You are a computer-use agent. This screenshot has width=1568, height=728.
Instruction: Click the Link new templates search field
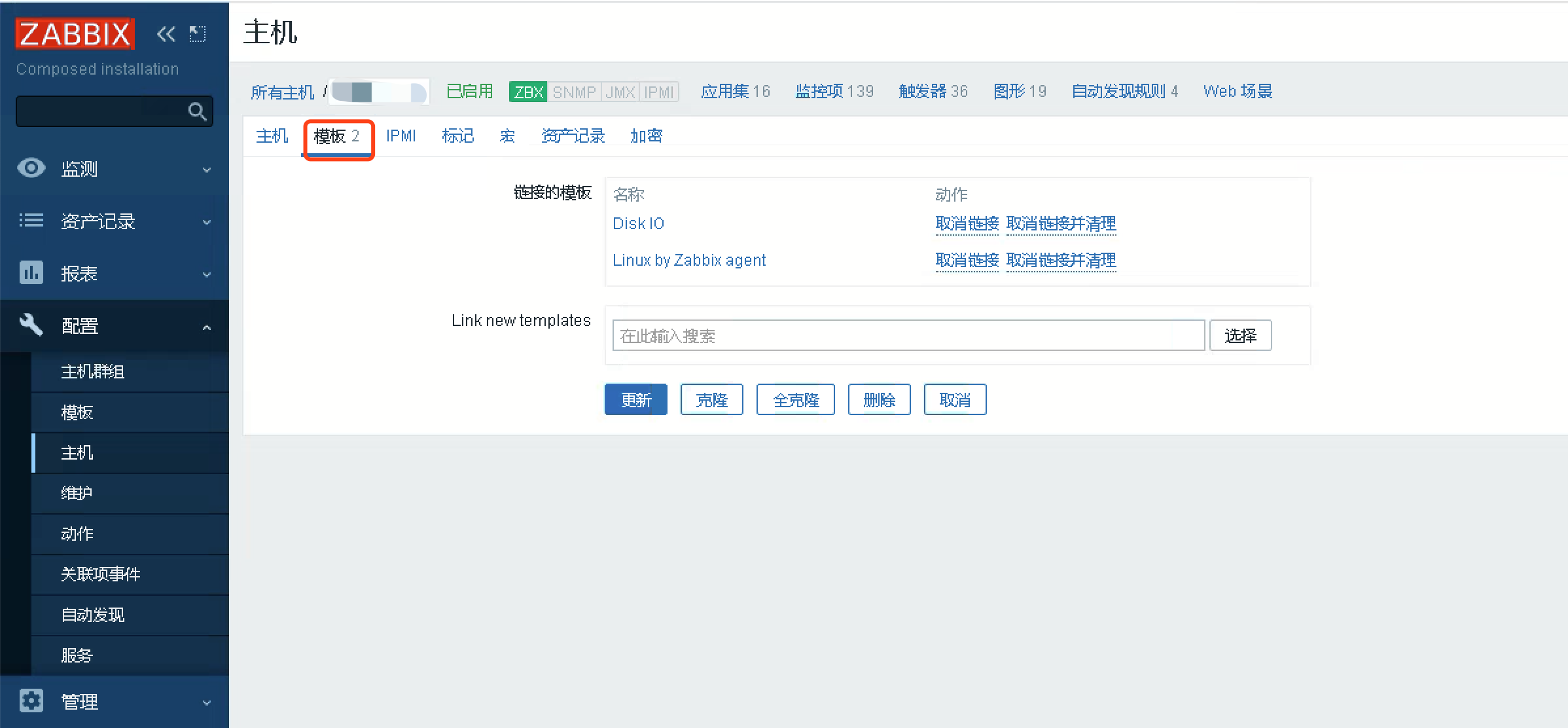coord(908,335)
